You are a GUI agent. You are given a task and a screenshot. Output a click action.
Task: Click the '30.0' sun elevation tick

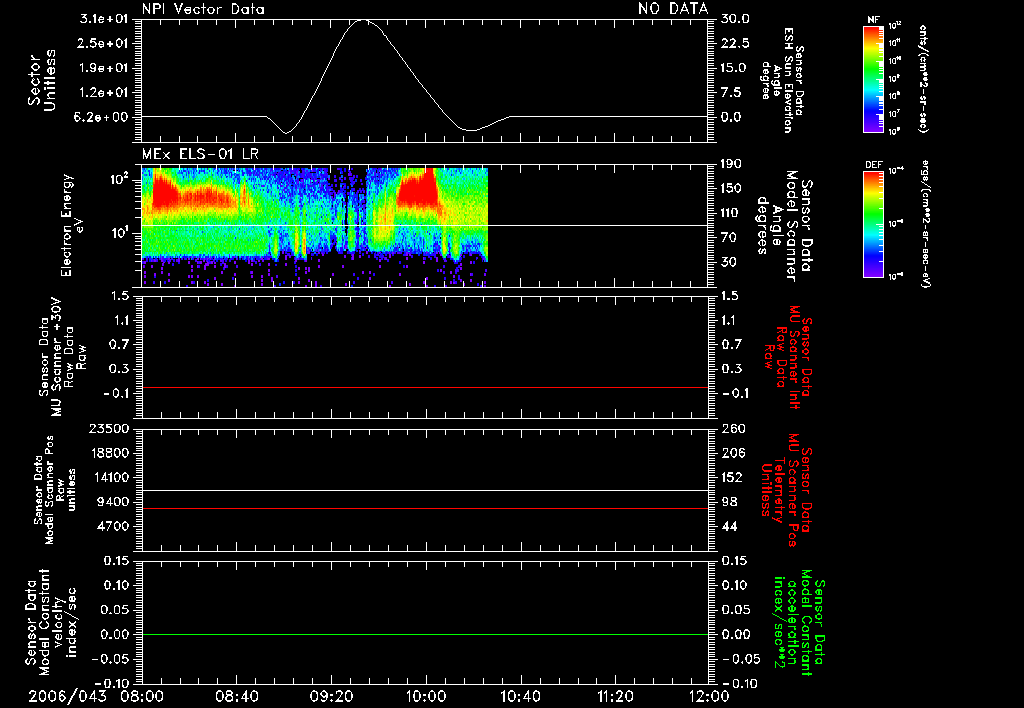point(735,19)
